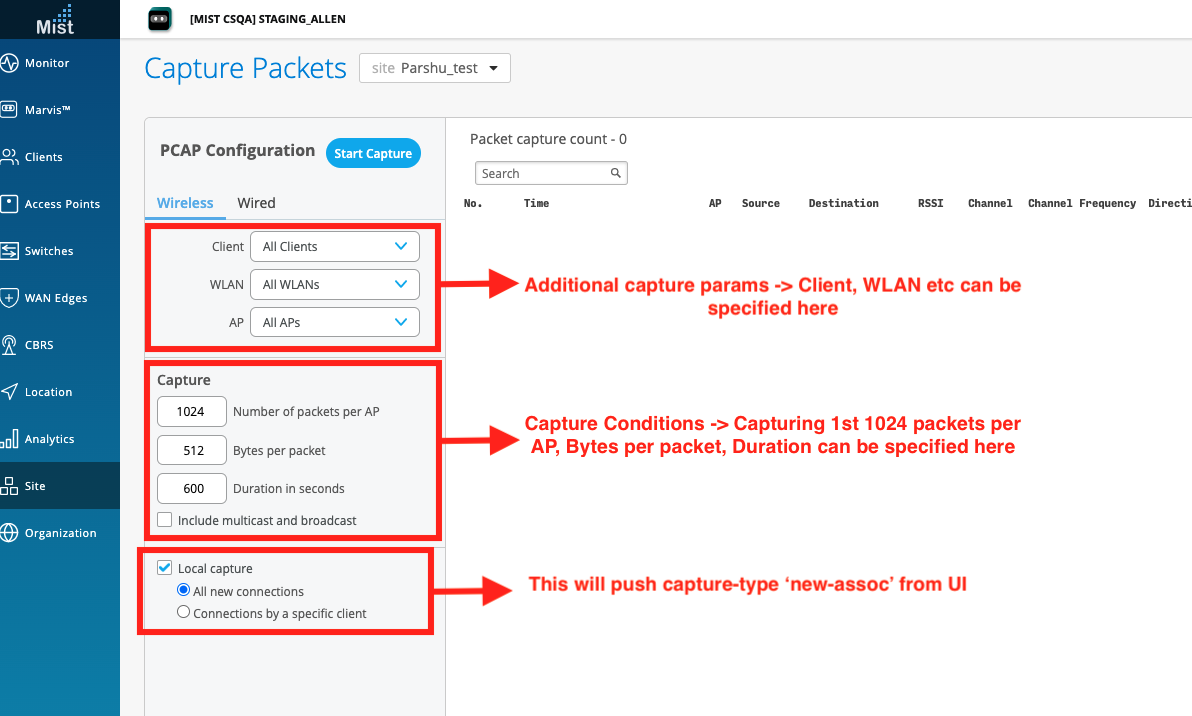Switch to the Wired tab
Screen dimensions: 1192x716
pyautogui.click(x=256, y=203)
